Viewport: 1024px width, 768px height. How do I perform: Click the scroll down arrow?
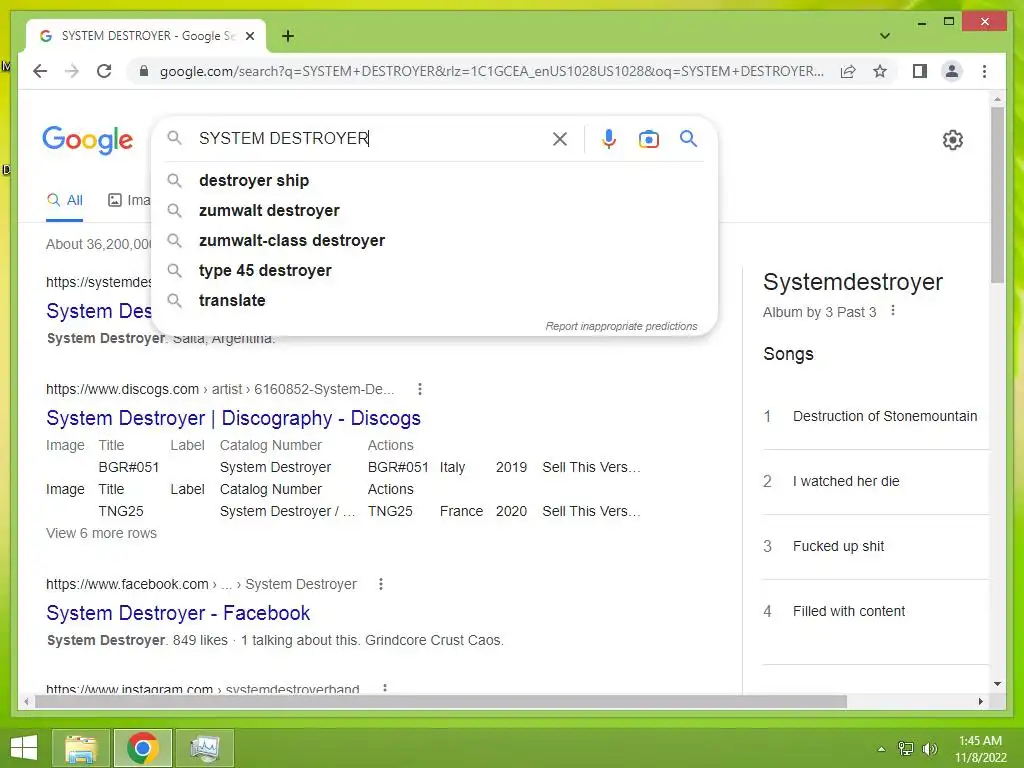(x=997, y=684)
